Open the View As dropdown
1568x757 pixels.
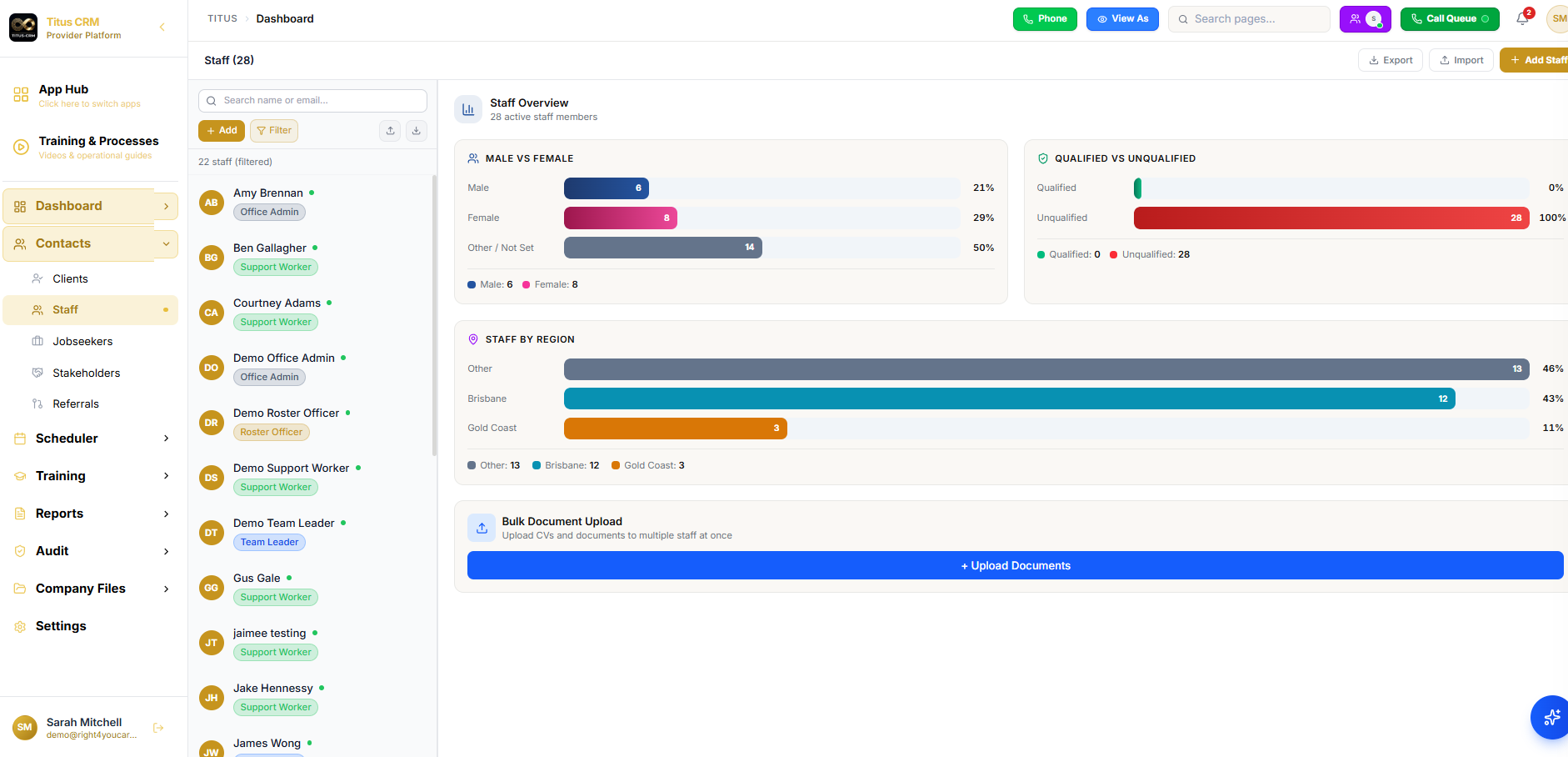1122,19
